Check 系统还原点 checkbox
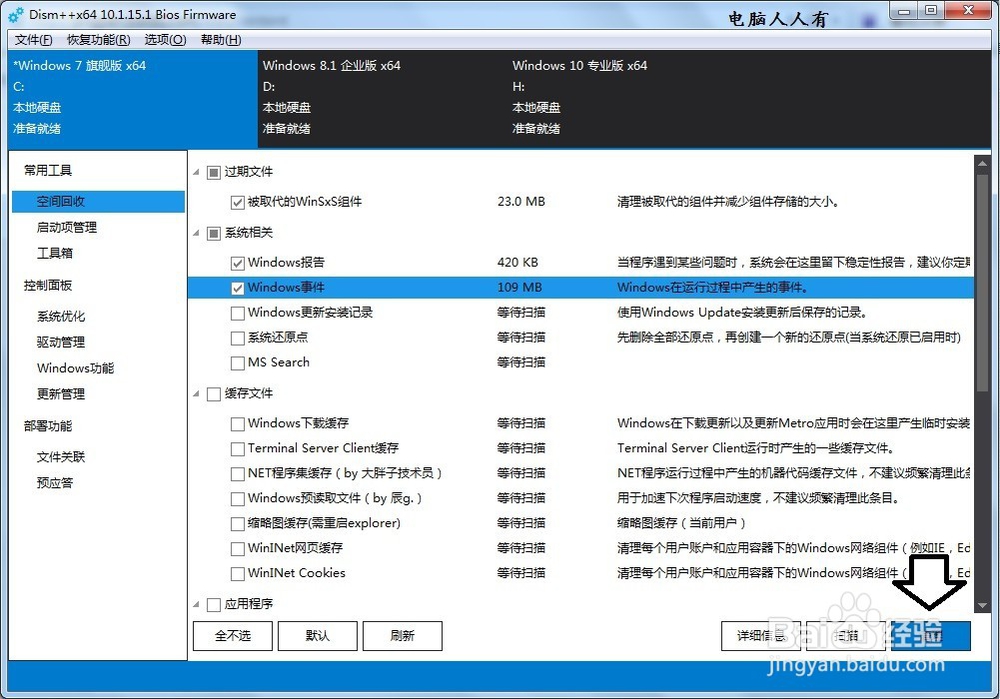 tap(237, 337)
